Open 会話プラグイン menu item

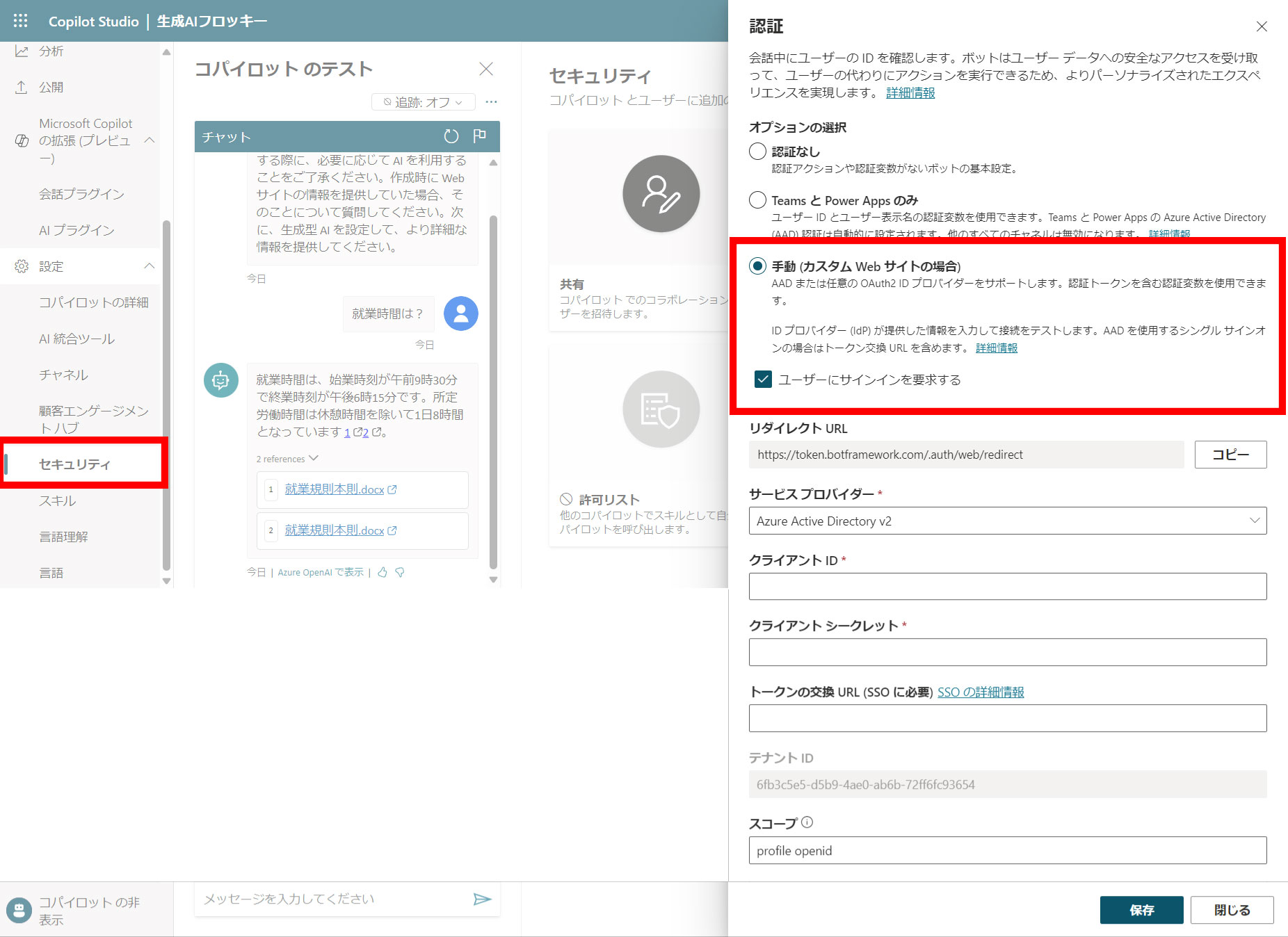tap(81, 194)
